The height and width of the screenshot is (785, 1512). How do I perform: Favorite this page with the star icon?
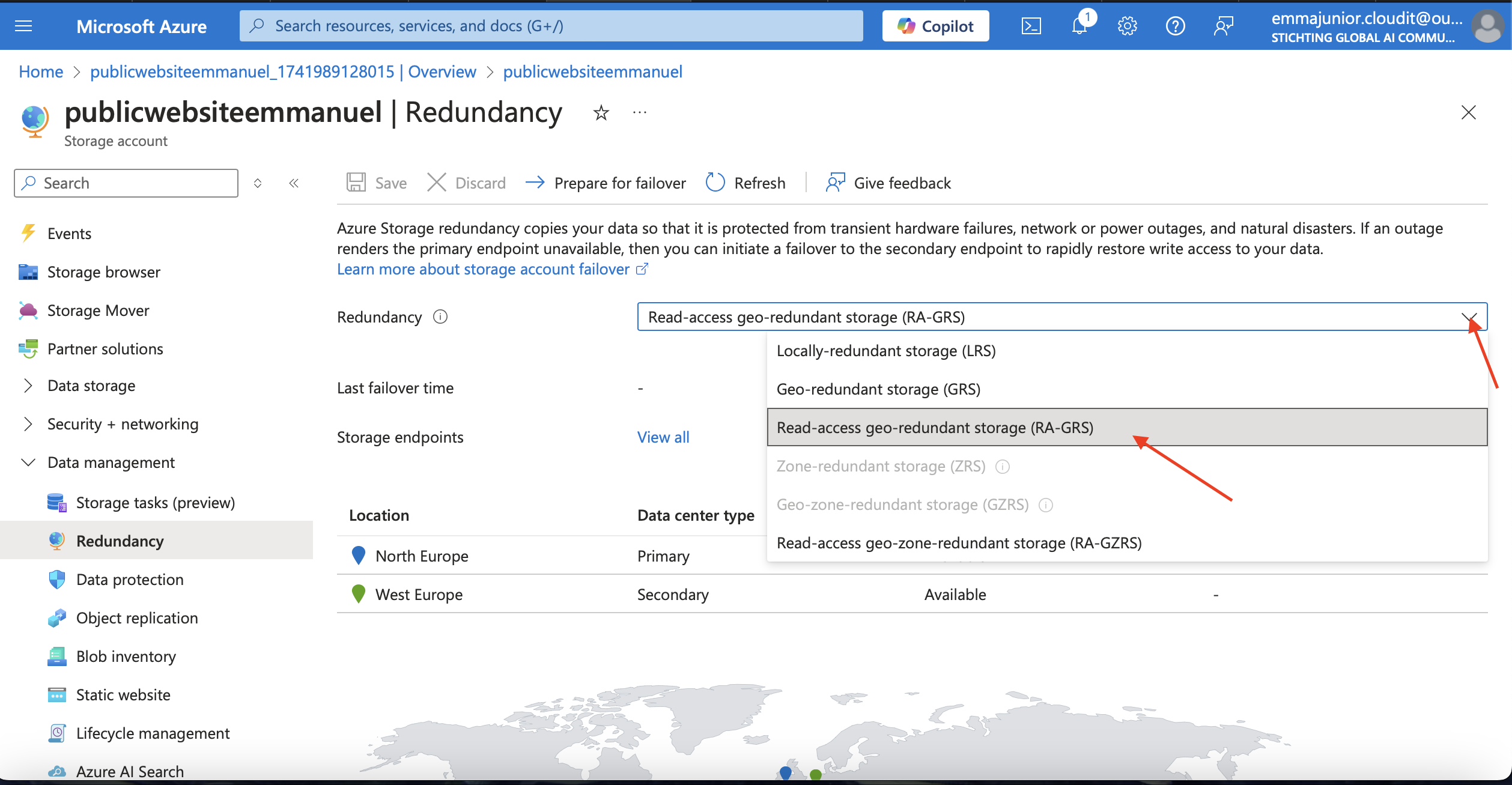(x=601, y=112)
